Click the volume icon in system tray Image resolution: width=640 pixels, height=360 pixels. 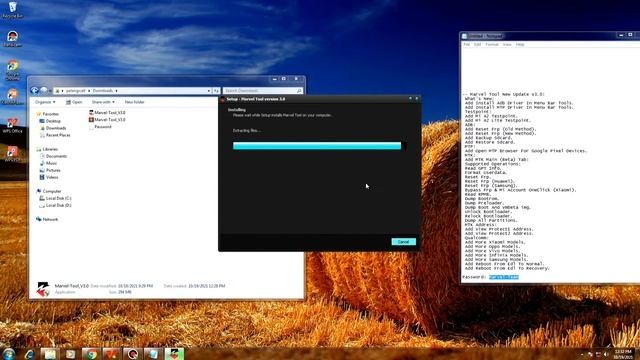click(606, 354)
